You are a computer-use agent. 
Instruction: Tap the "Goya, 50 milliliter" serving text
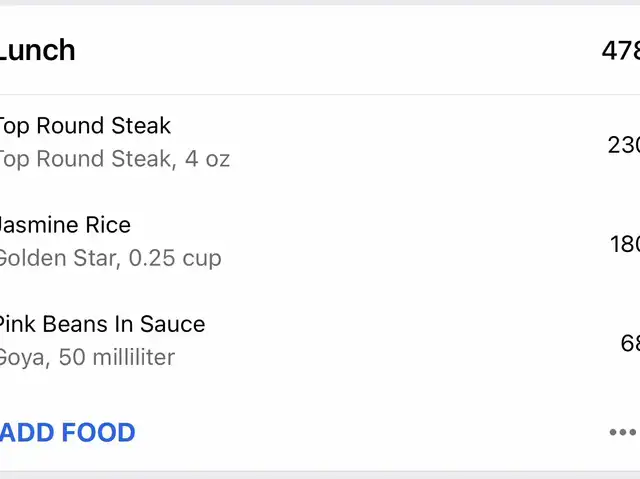(x=86, y=357)
